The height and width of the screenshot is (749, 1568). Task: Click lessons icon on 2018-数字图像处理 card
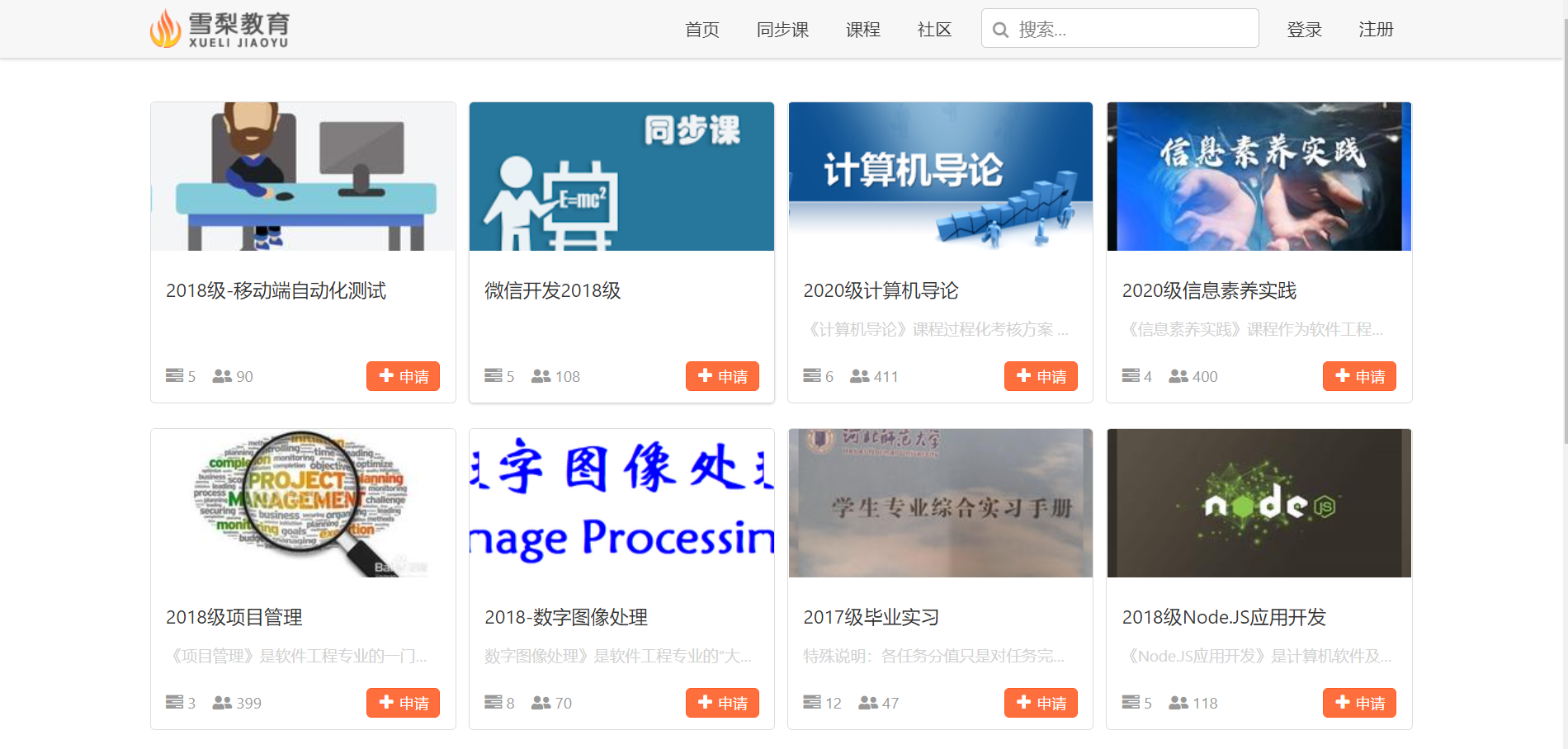(493, 702)
